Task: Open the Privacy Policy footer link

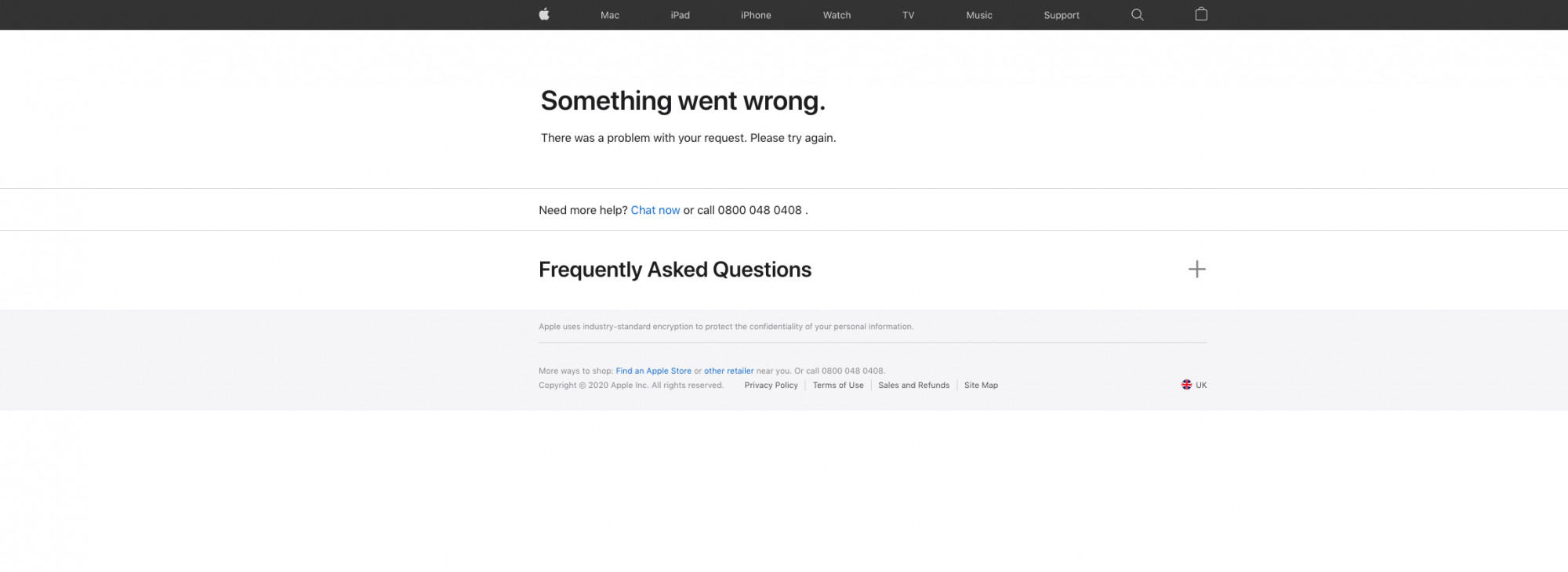Action: pos(771,385)
